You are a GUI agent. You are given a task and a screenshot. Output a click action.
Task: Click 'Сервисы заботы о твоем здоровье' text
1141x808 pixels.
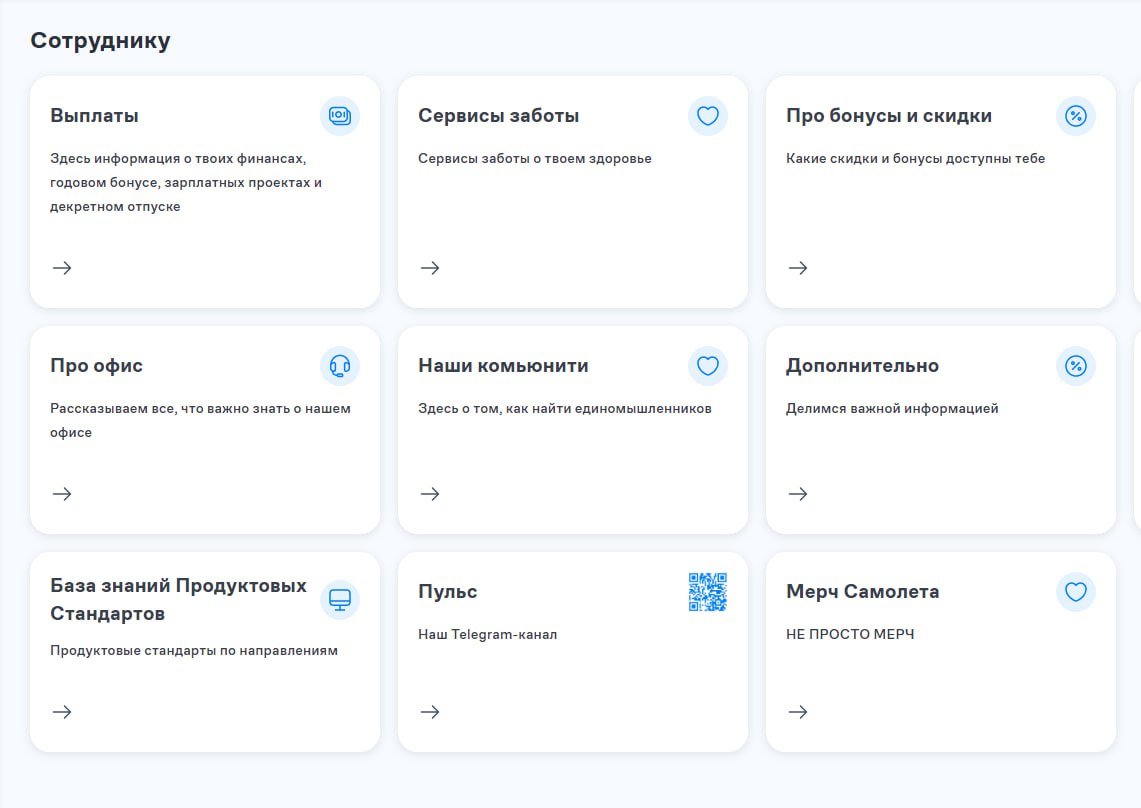(535, 158)
